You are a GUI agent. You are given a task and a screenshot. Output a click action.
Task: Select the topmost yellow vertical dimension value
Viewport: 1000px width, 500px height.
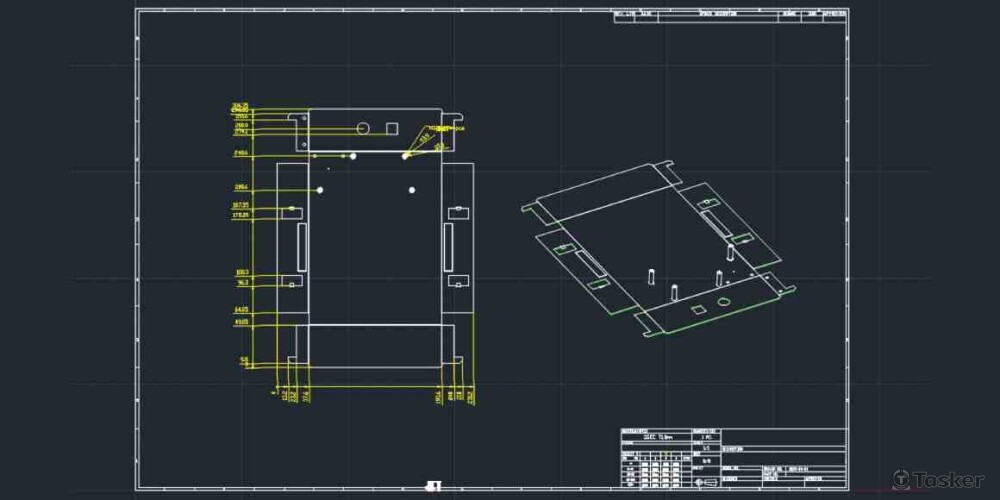click(x=240, y=104)
